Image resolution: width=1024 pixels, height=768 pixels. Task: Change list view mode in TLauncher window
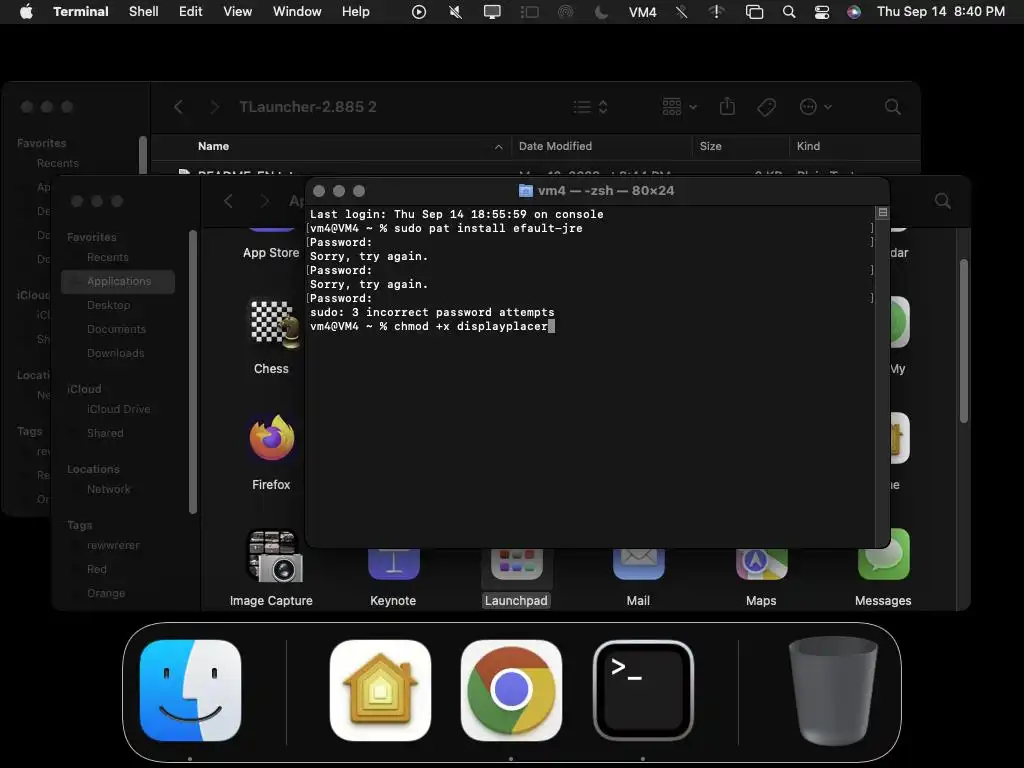591,107
